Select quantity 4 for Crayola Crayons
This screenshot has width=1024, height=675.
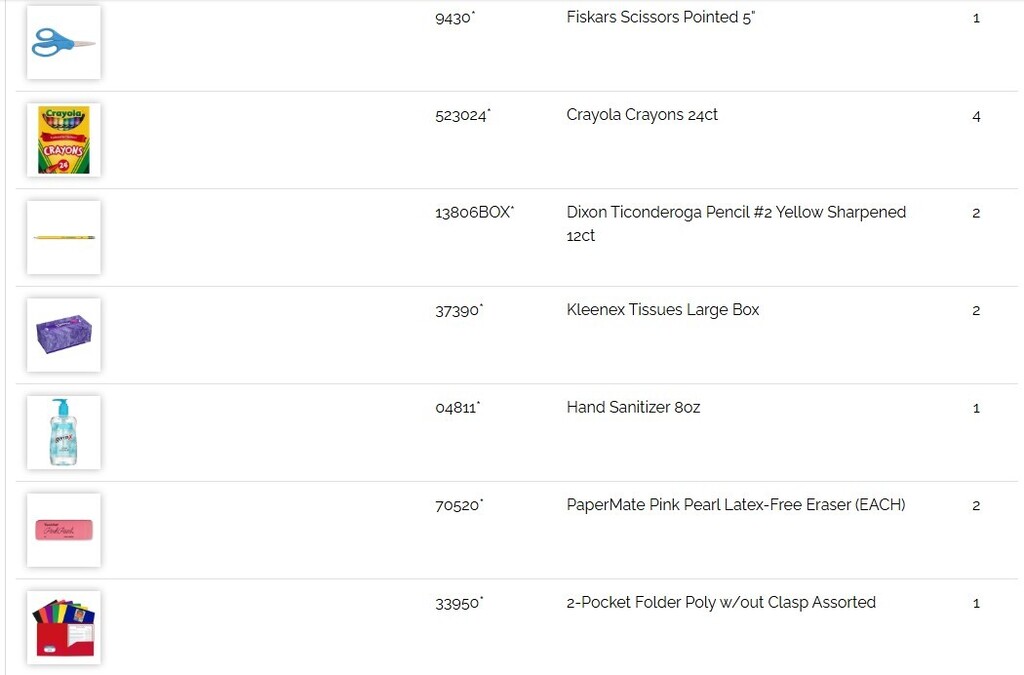(x=976, y=116)
